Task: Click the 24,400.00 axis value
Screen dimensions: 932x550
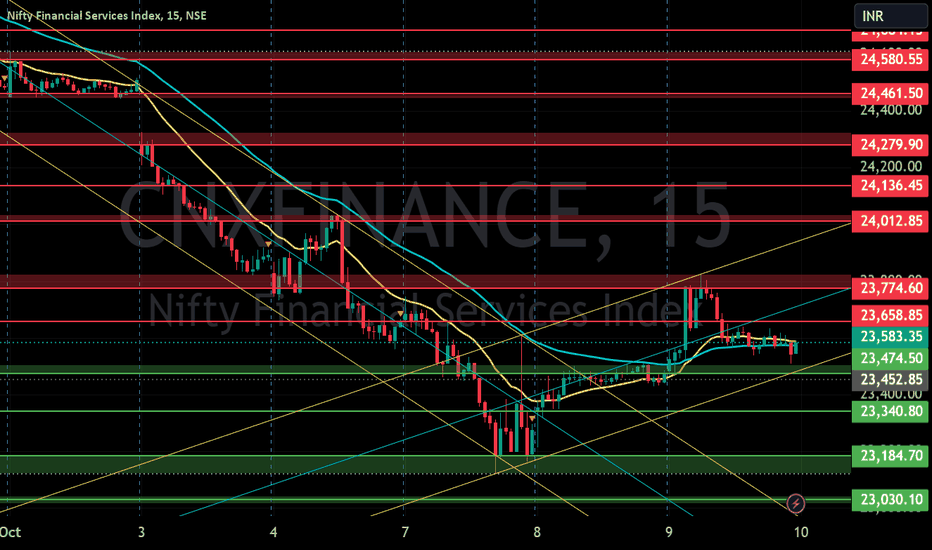Action: [x=890, y=111]
